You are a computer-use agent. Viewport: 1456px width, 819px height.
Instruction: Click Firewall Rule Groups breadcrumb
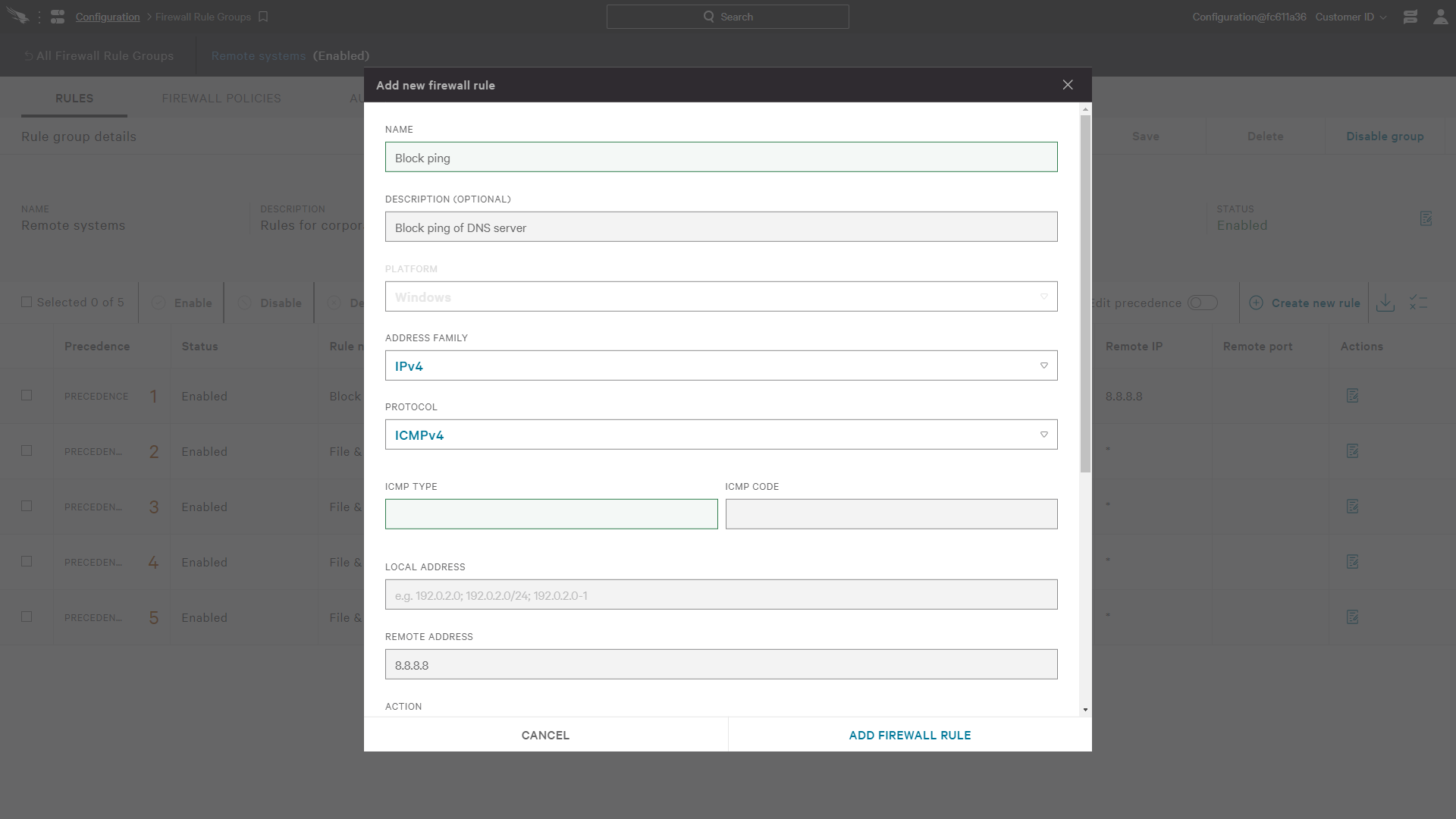click(203, 17)
